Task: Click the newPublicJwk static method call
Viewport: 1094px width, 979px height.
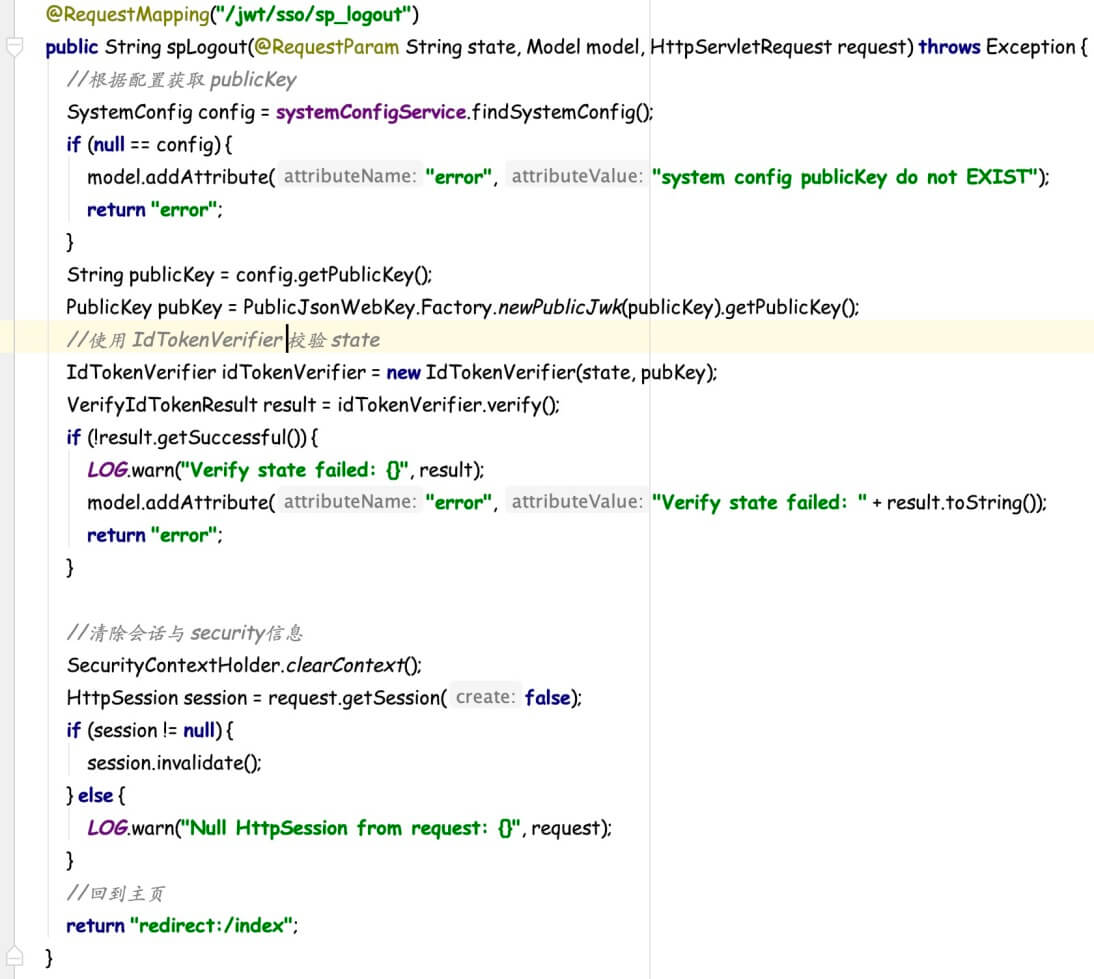Action: coord(560,307)
